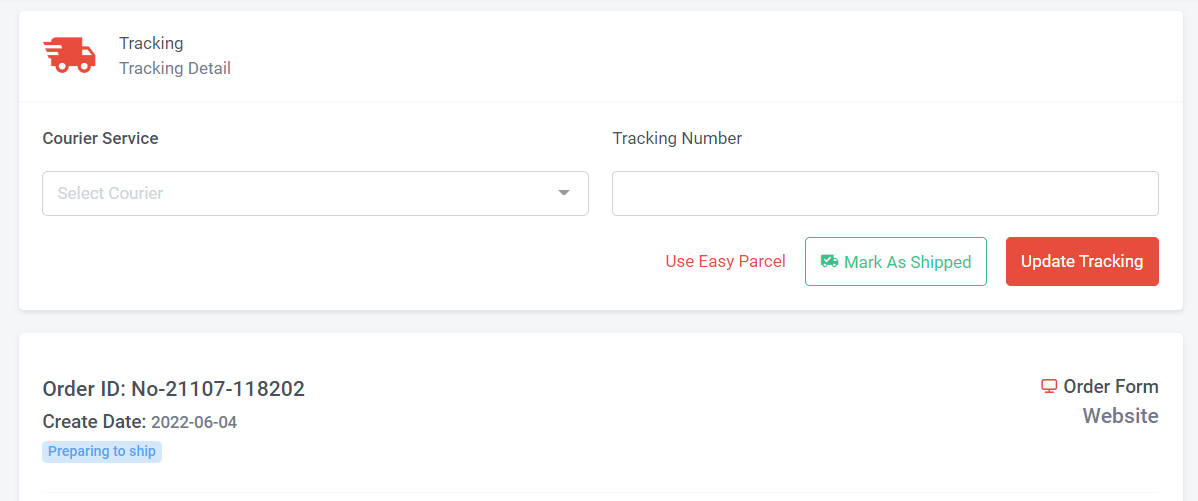Open the Select Courier combo box
Image resolution: width=1198 pixels, height=501 pixels.
point(315,193)
